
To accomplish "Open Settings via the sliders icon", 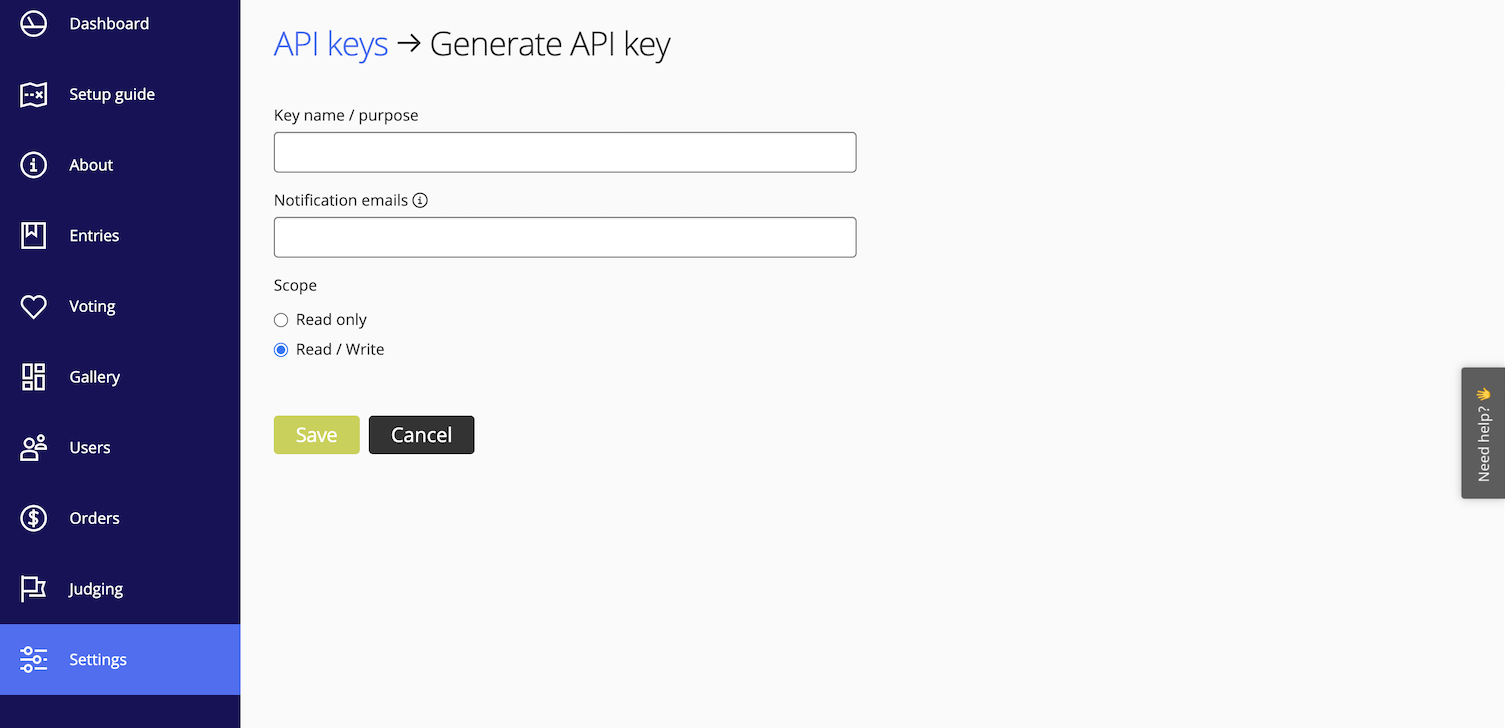I will point(33,659).
